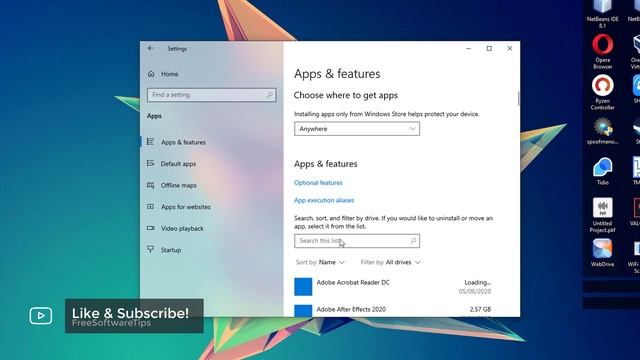This screenshot has height=360, width=640.
Task: Maximize the Settings window
Action: click(x=489, y=48)
